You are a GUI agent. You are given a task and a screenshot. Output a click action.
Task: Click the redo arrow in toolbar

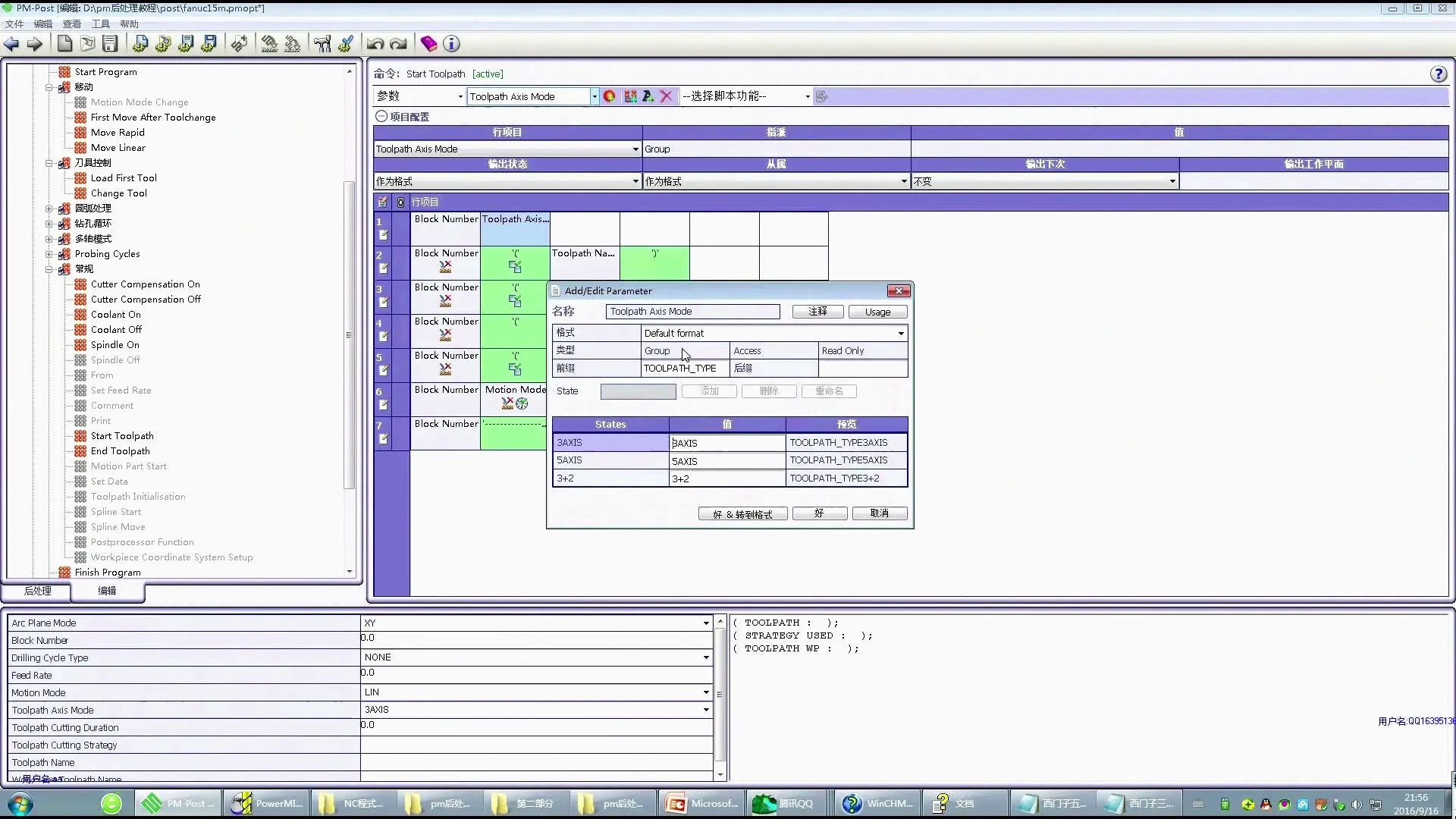[398, 44]
